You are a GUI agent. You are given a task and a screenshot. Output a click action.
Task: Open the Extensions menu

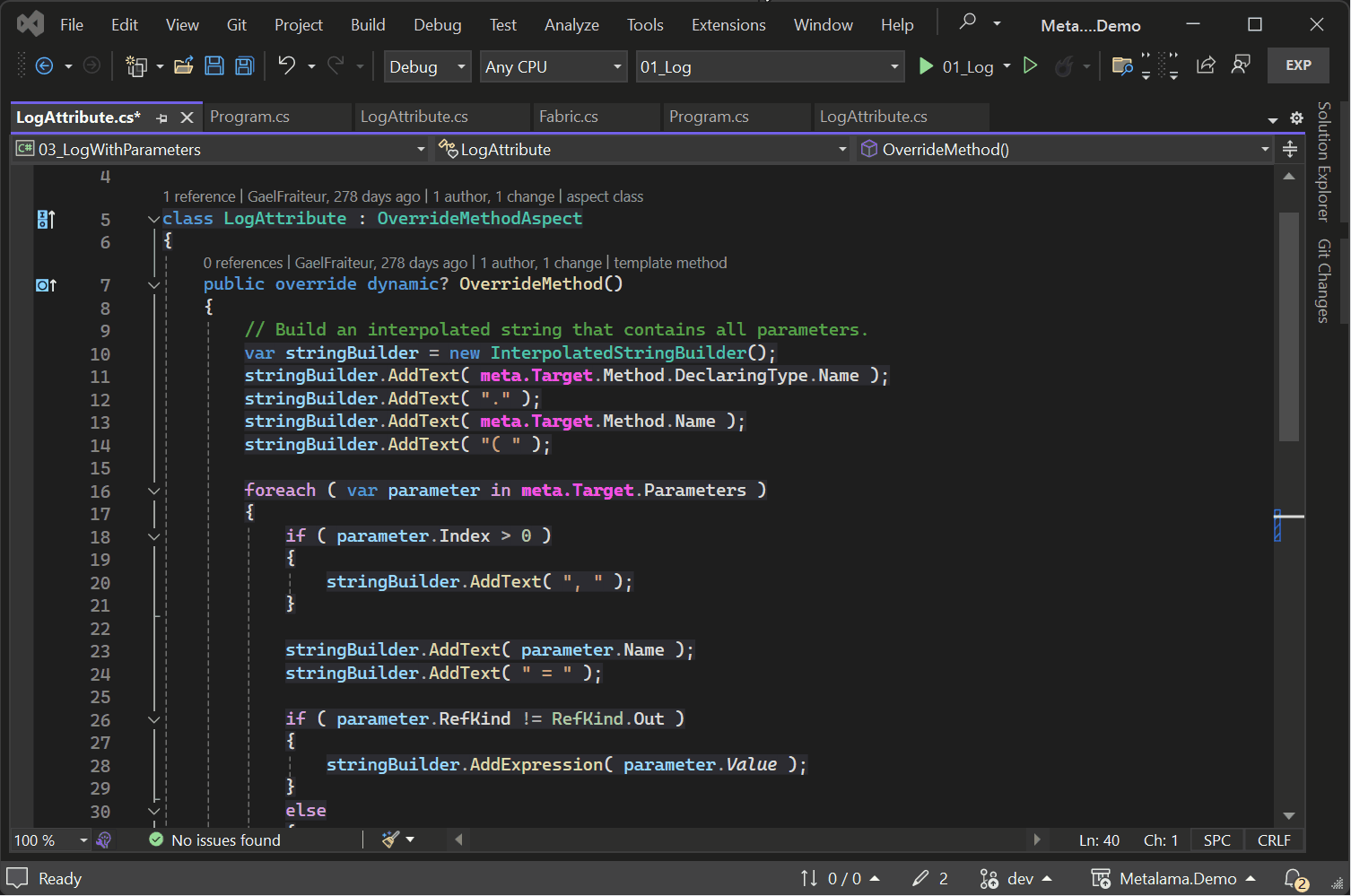pos(728,25)
